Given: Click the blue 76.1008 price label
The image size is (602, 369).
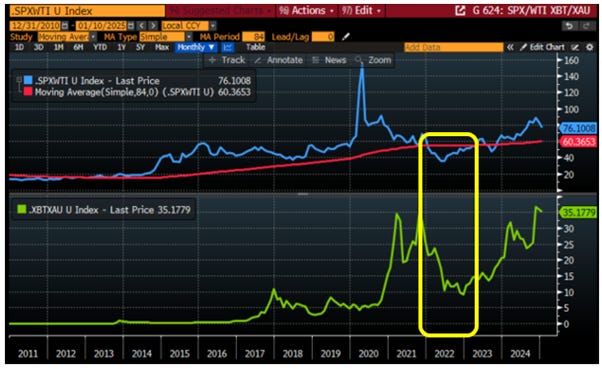Looking at the screenshot, I should point(579,128).
